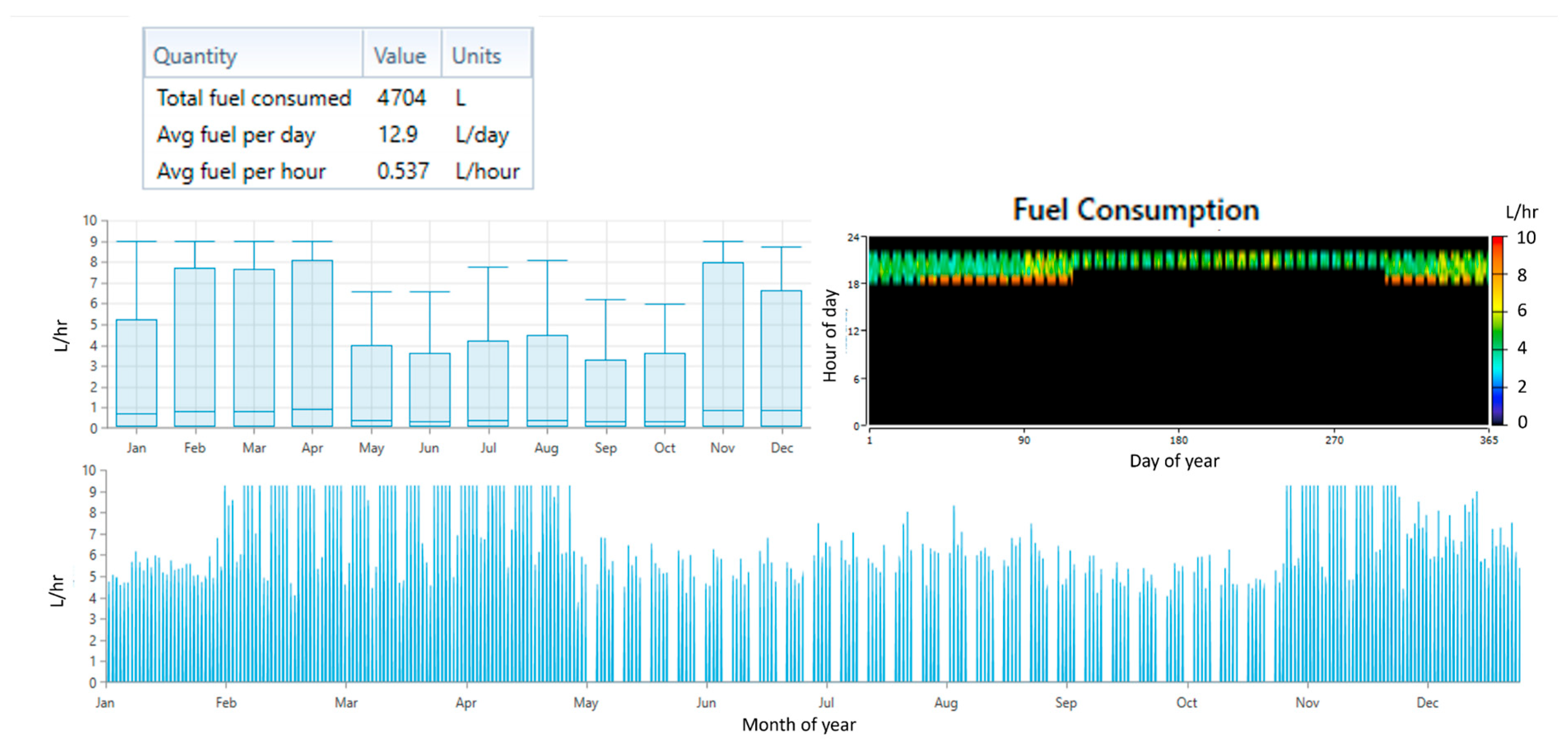Click the Fuel Consumption chart title
The height and width of the screenshot is (742, 1568).
coord(1136,210)
